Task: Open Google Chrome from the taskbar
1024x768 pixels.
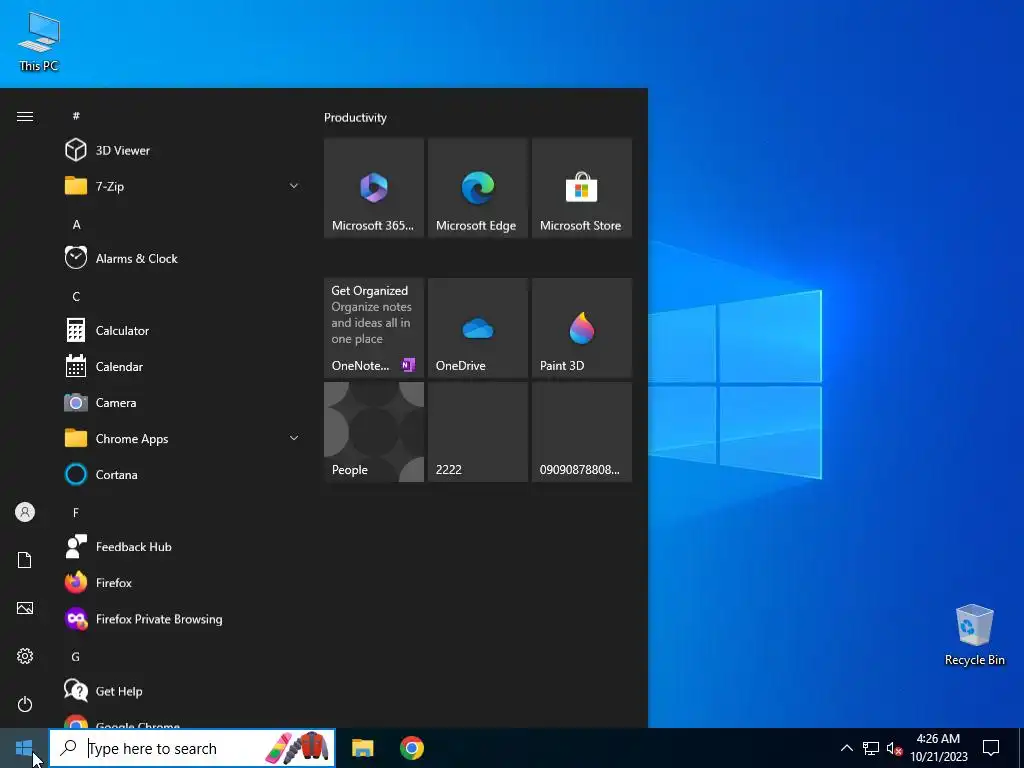Action: click(x=411, y=748)
